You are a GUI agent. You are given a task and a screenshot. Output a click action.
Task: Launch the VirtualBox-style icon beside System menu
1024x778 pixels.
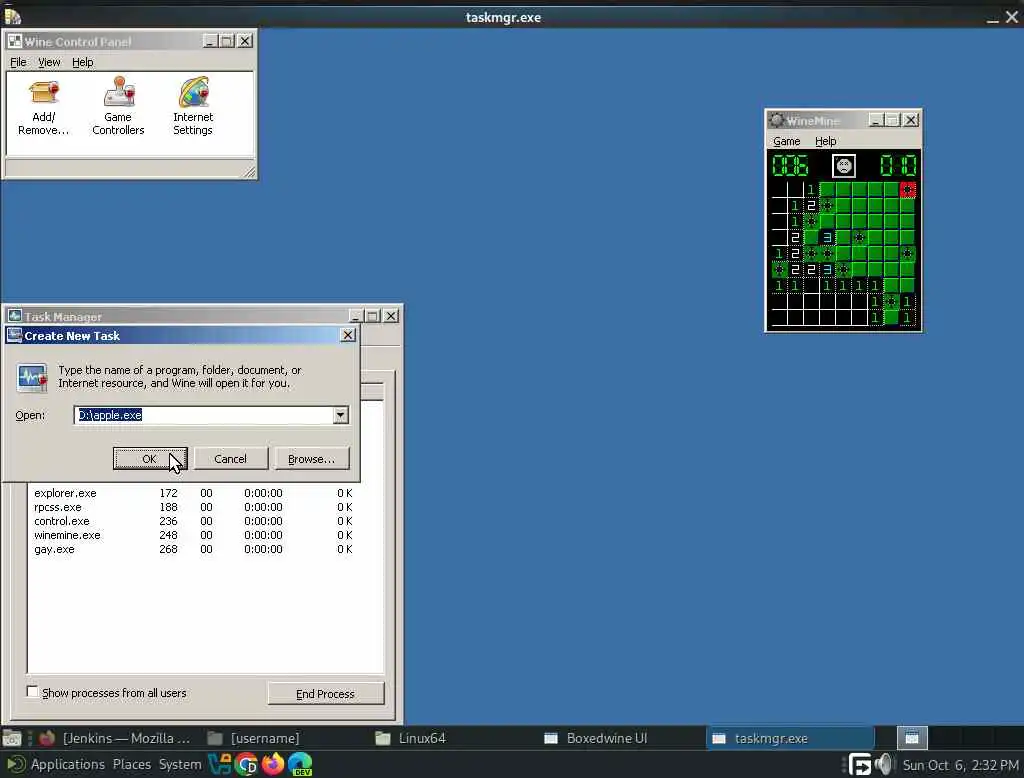point(219,764)
